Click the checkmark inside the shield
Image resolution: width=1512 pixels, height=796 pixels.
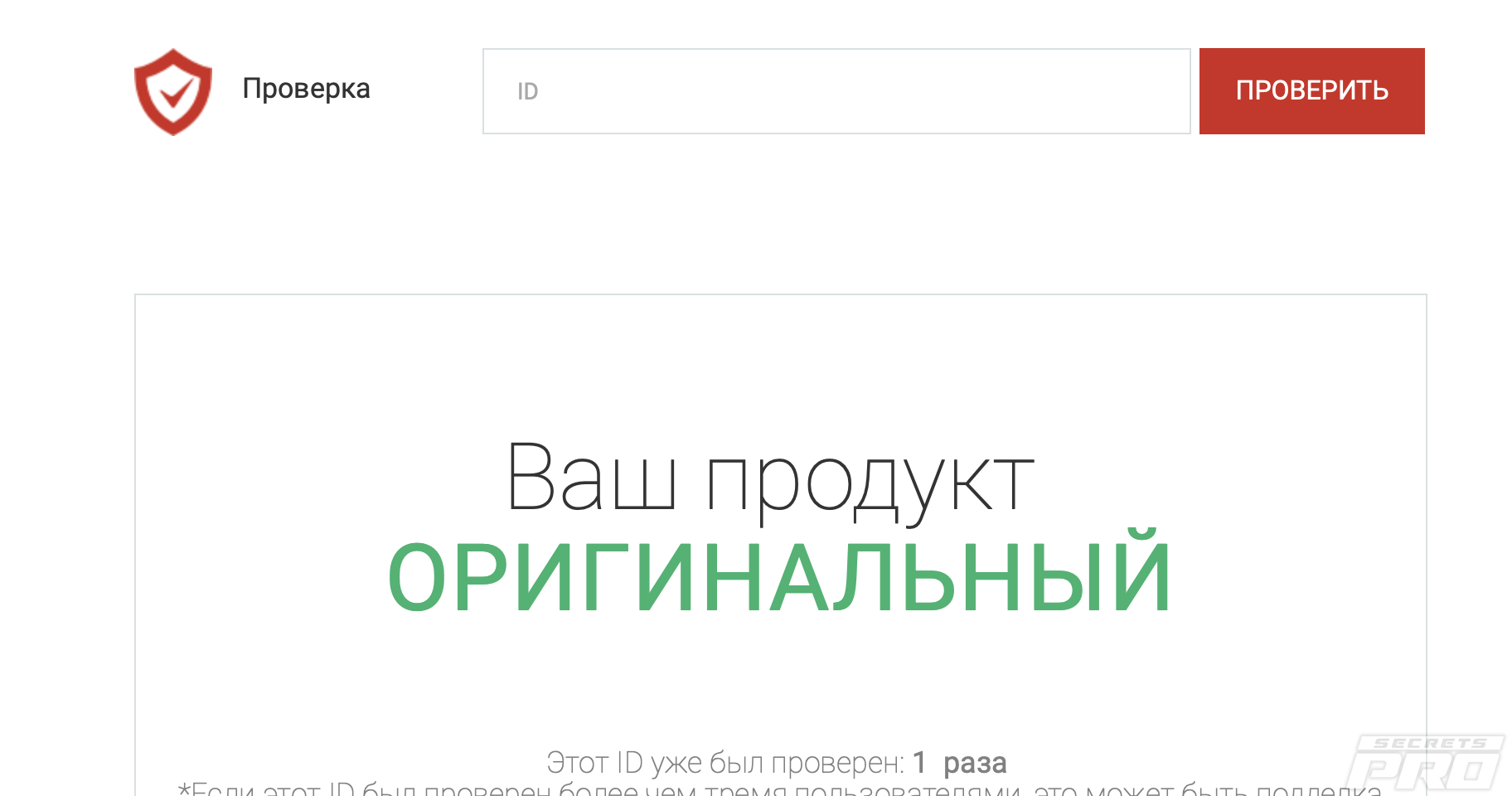coord(175,94)
